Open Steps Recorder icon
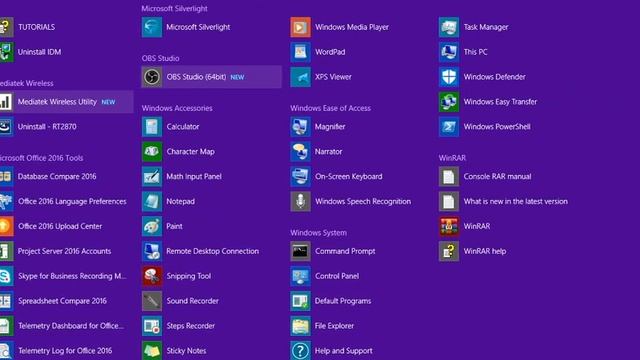This screenshot has width=640, height=360. tap(152, 326)
